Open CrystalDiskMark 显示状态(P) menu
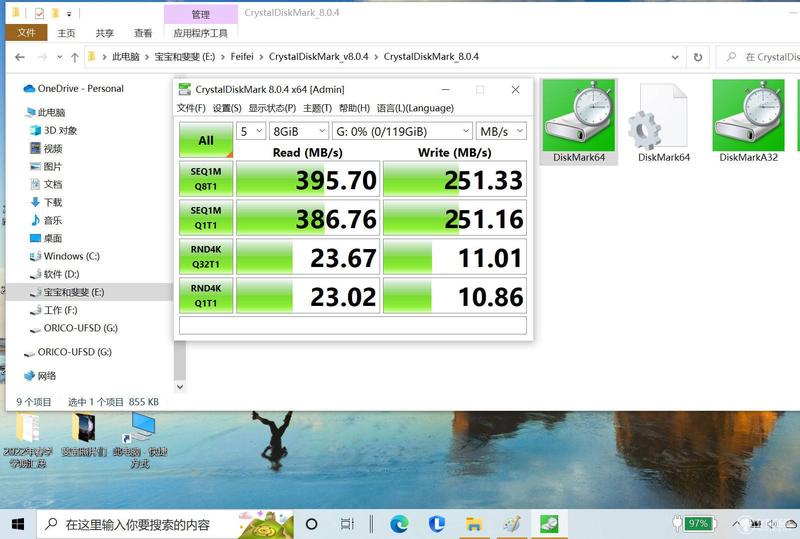 [272, 108]
